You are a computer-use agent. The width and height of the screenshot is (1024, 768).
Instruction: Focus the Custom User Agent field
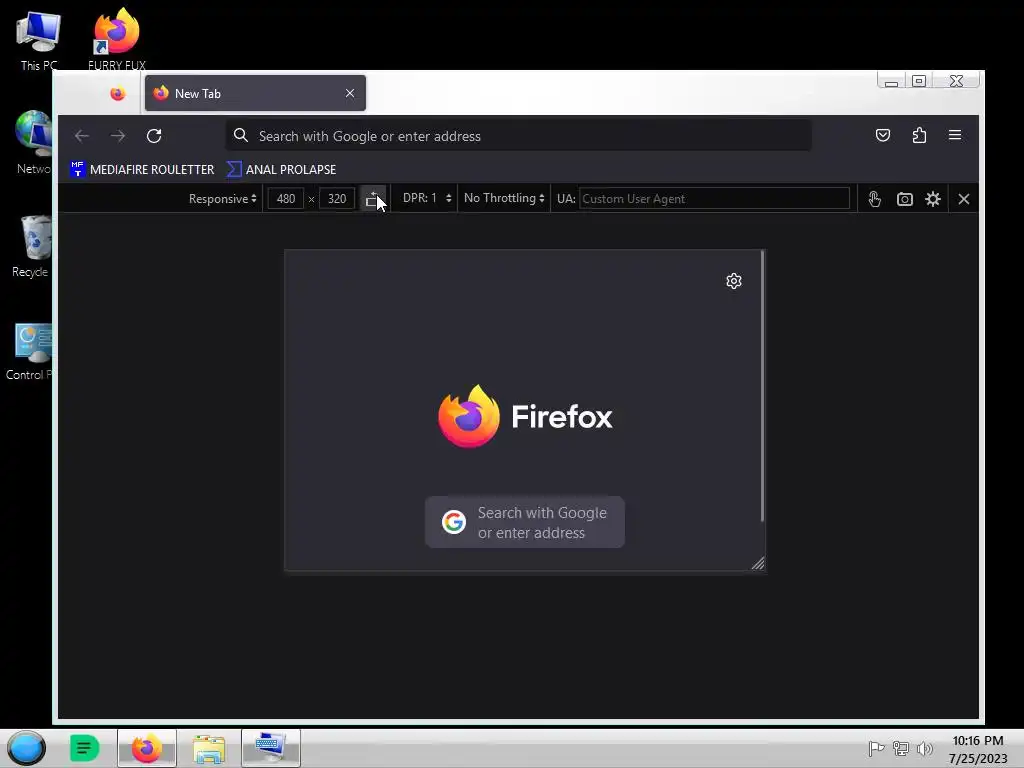[714, 199]
